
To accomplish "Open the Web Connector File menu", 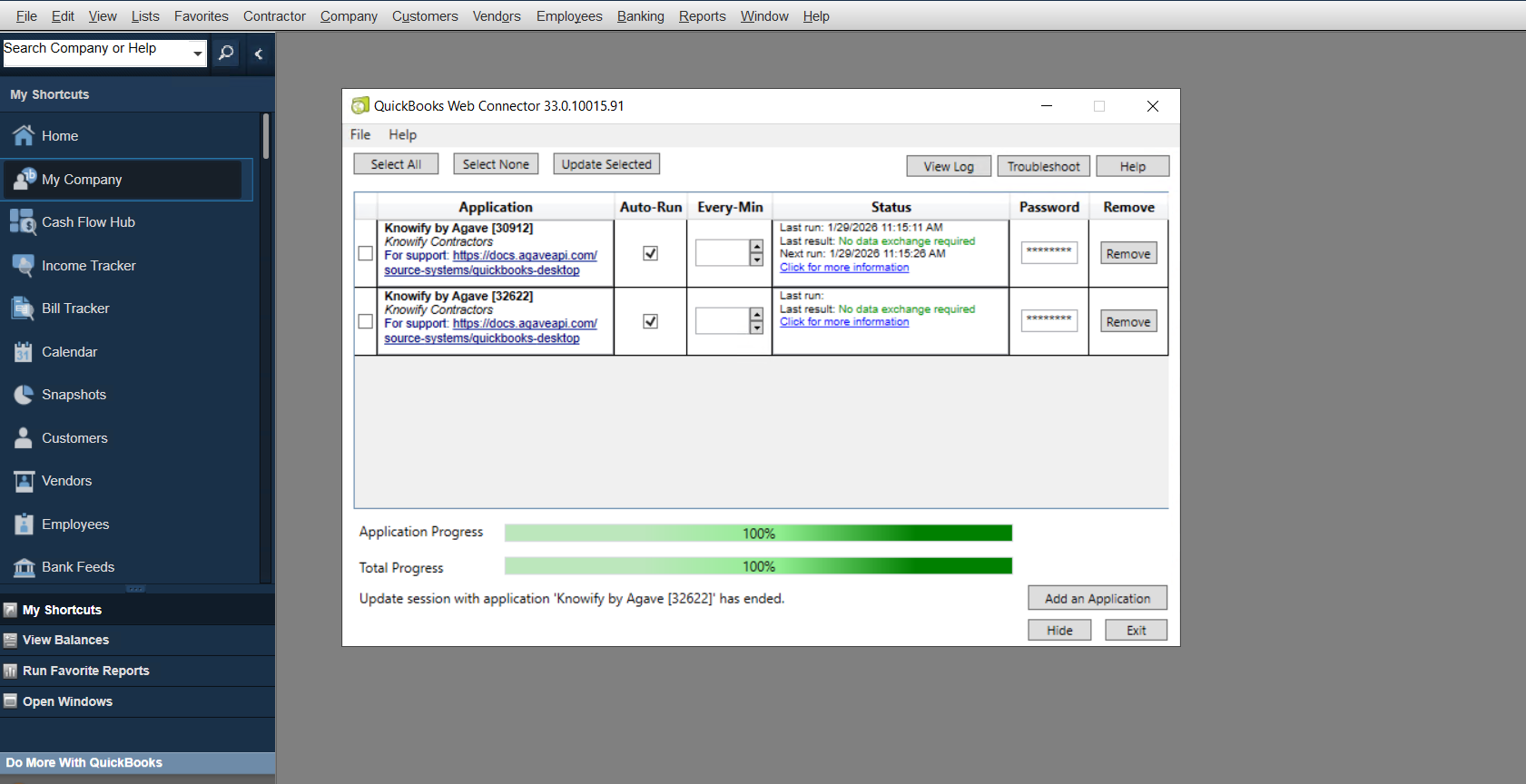I will click(360, 134).
